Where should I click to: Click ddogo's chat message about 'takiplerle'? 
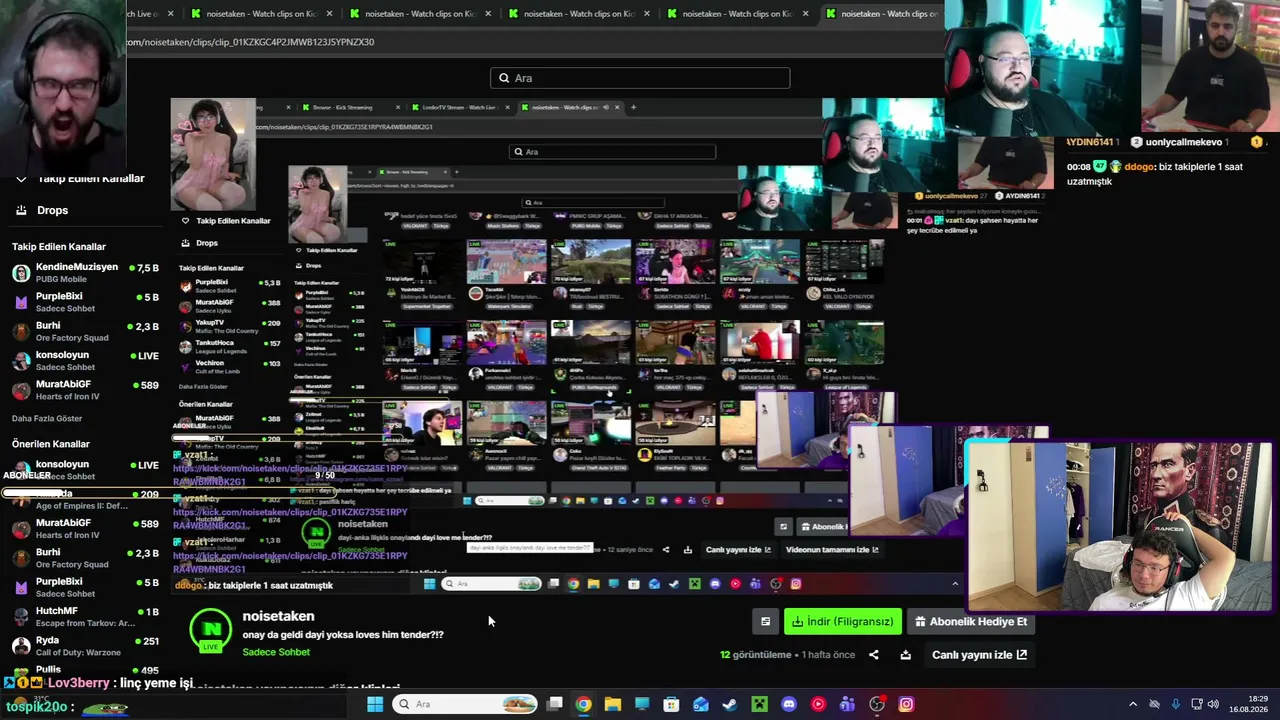tap(1155, 174)
